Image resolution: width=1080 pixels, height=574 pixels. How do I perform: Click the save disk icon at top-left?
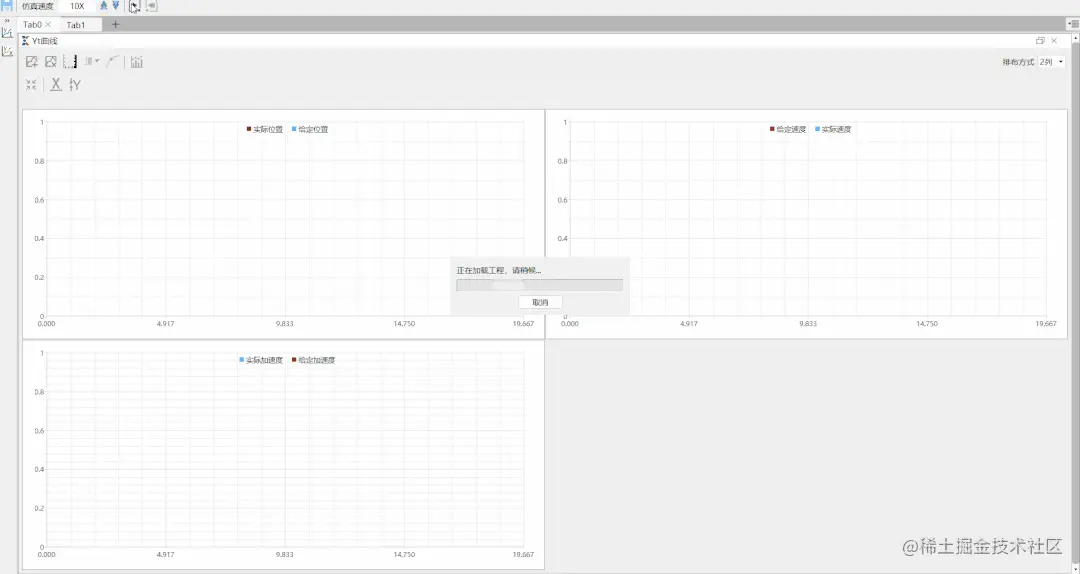pyautogui.click(x=6, y=6)
